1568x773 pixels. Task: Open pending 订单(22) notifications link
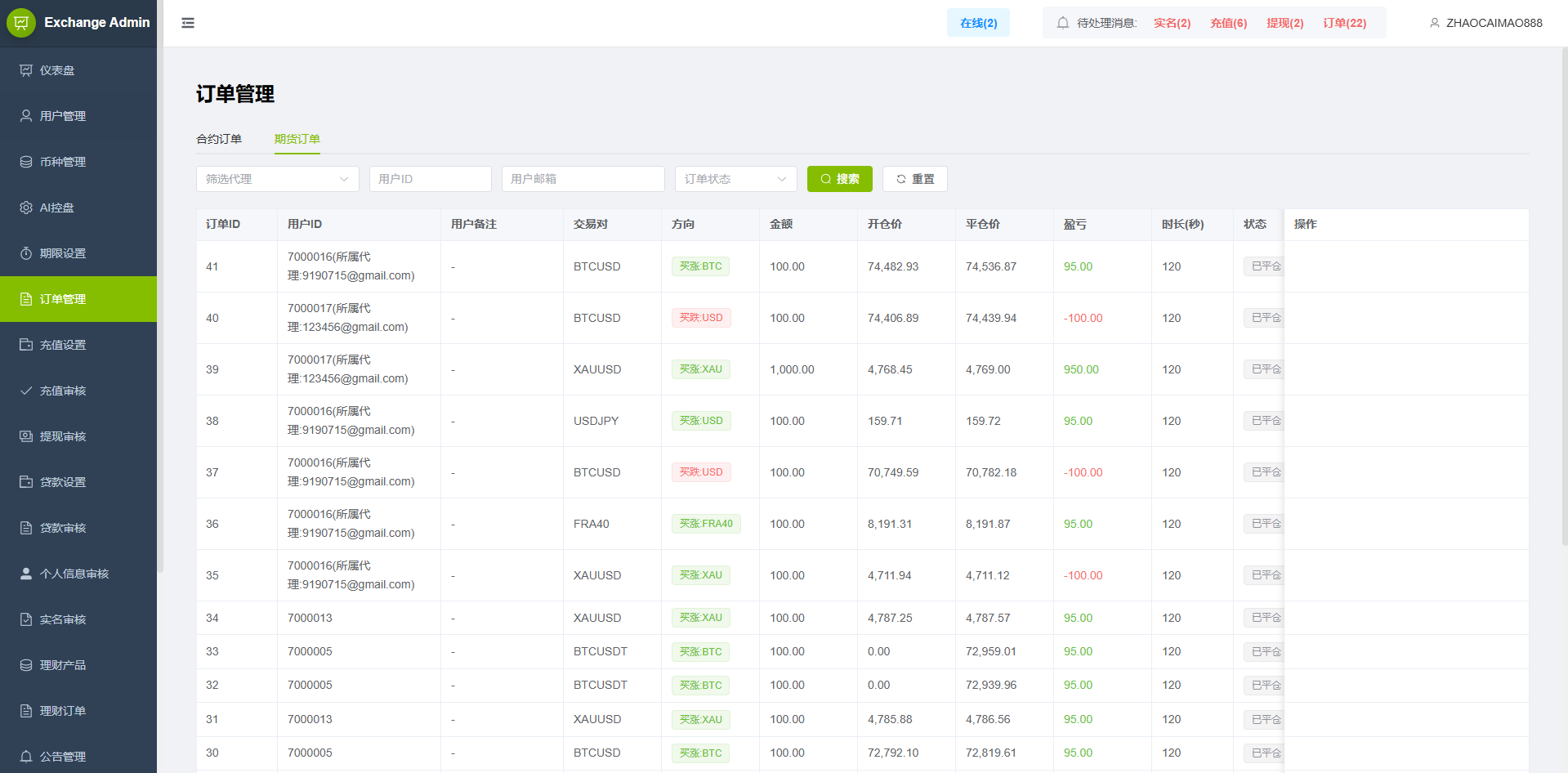[x=1345, y=23]
